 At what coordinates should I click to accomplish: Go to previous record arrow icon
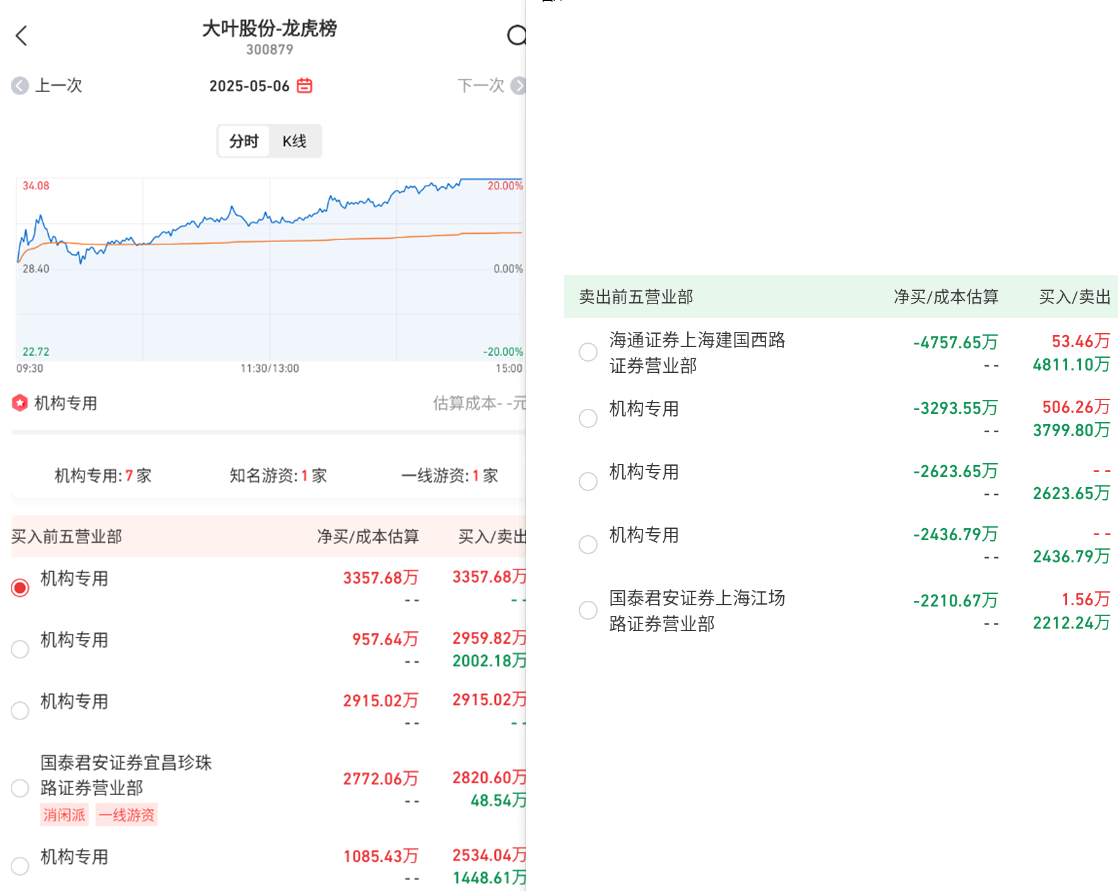pyautogui.click(x=20, y=86)
